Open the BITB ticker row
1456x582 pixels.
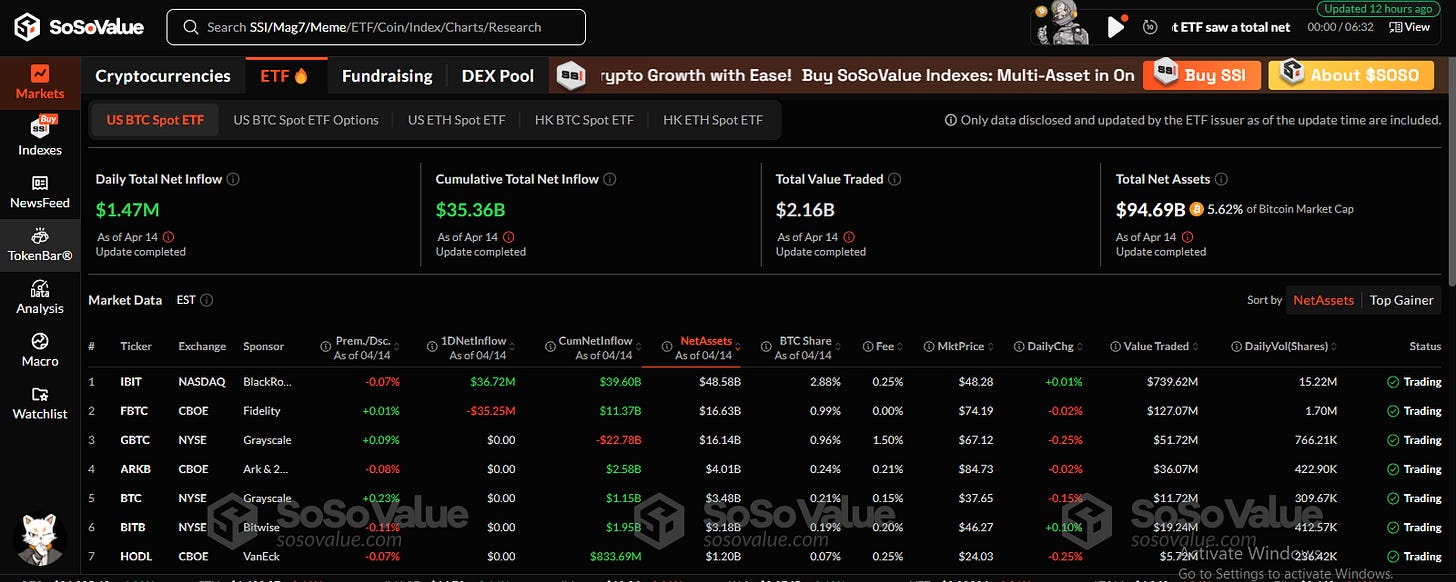765,527
